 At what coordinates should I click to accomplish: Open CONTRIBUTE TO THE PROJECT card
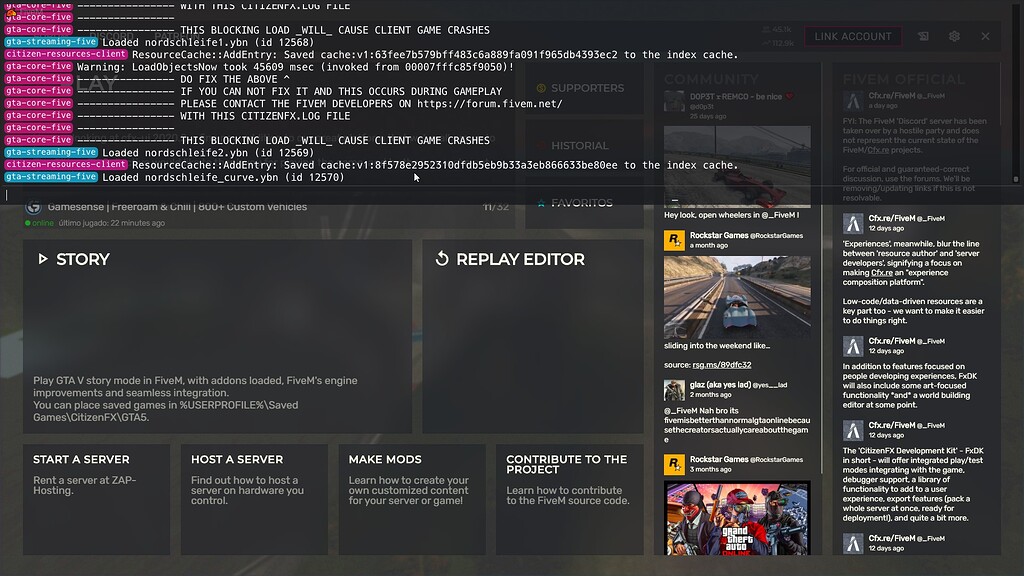(569, 500)
